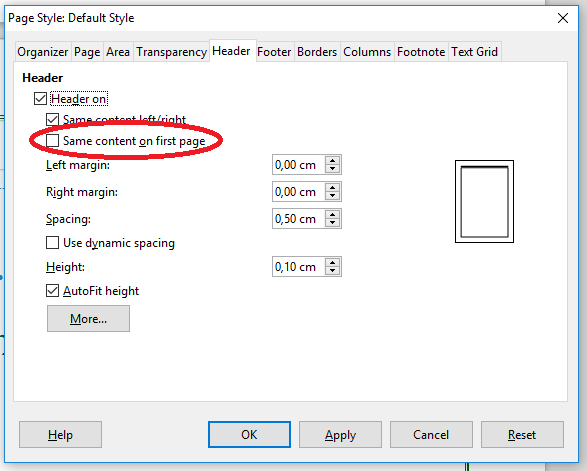The width and height of the screenshot is (587, 471).
Task: Decrease Spacing value with down arrow
Action: coord(332,223)
